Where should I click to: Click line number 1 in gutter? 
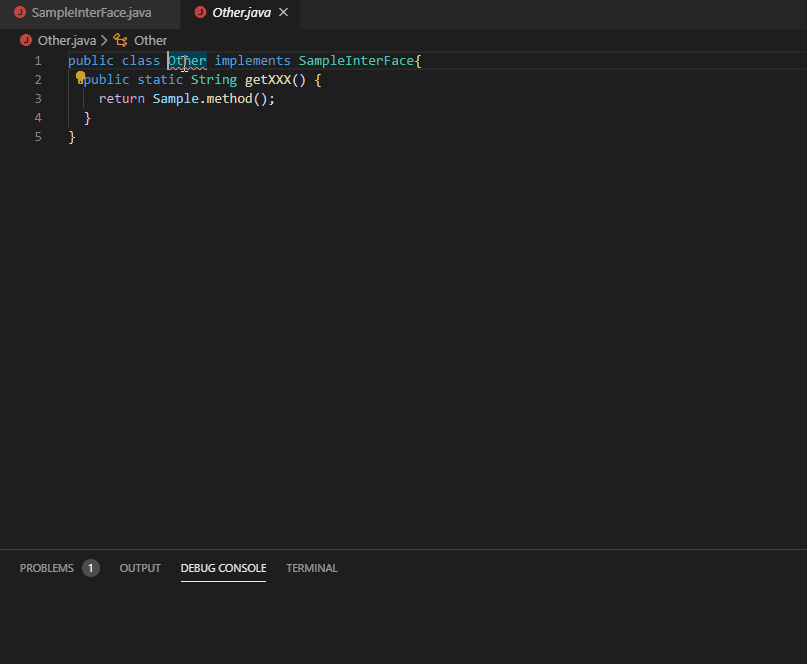pyautogui.click(x=38, y=61)
